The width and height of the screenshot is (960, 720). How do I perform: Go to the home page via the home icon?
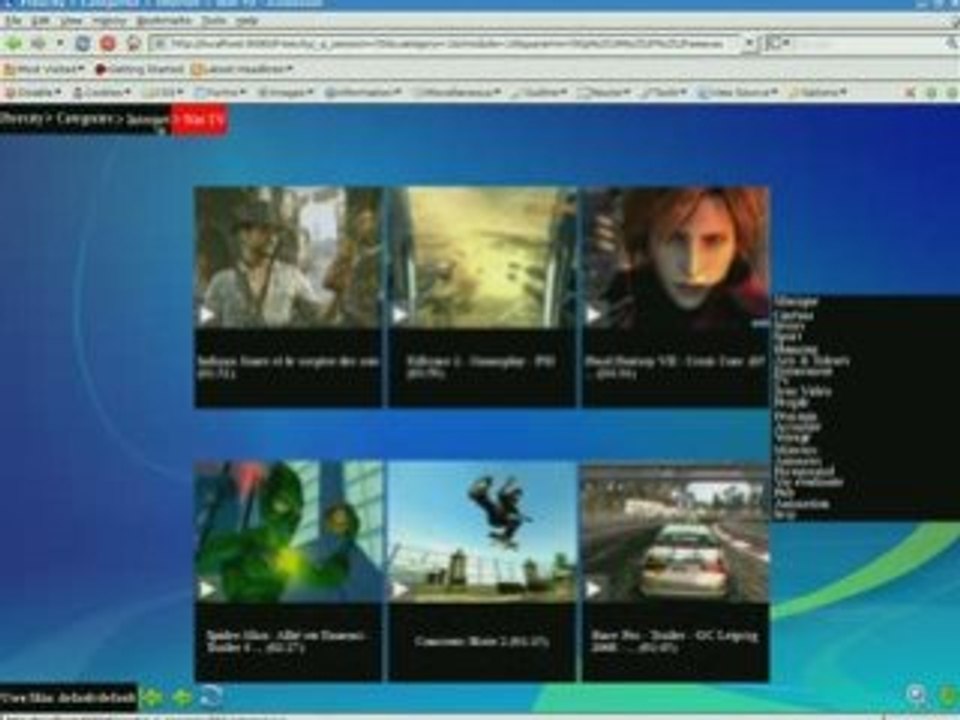[x=133, y=43]
